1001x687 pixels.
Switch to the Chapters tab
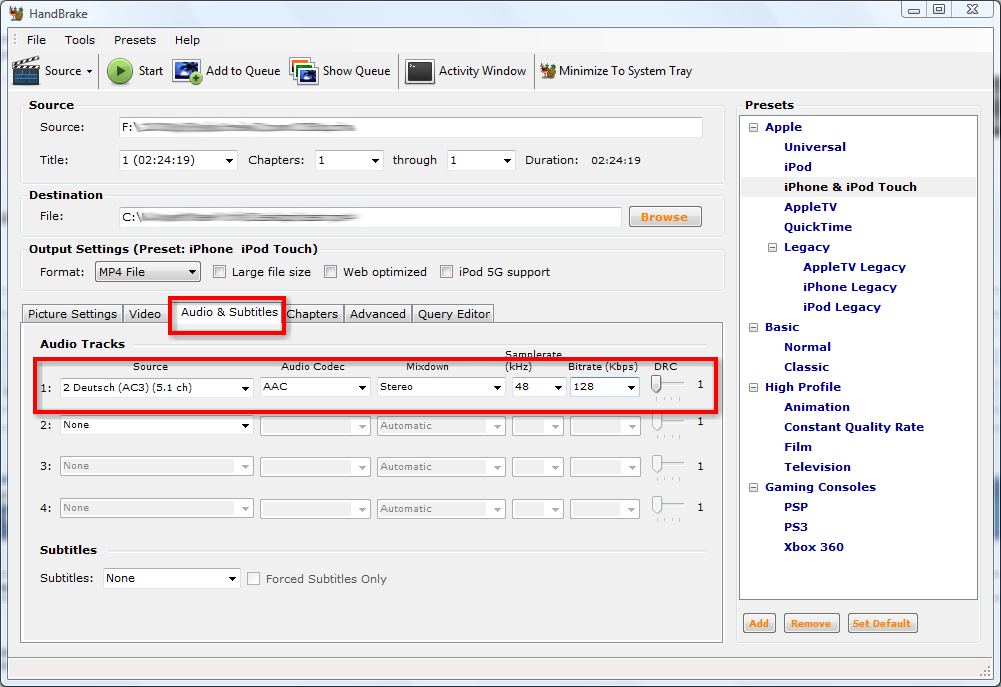click(312, 313)
